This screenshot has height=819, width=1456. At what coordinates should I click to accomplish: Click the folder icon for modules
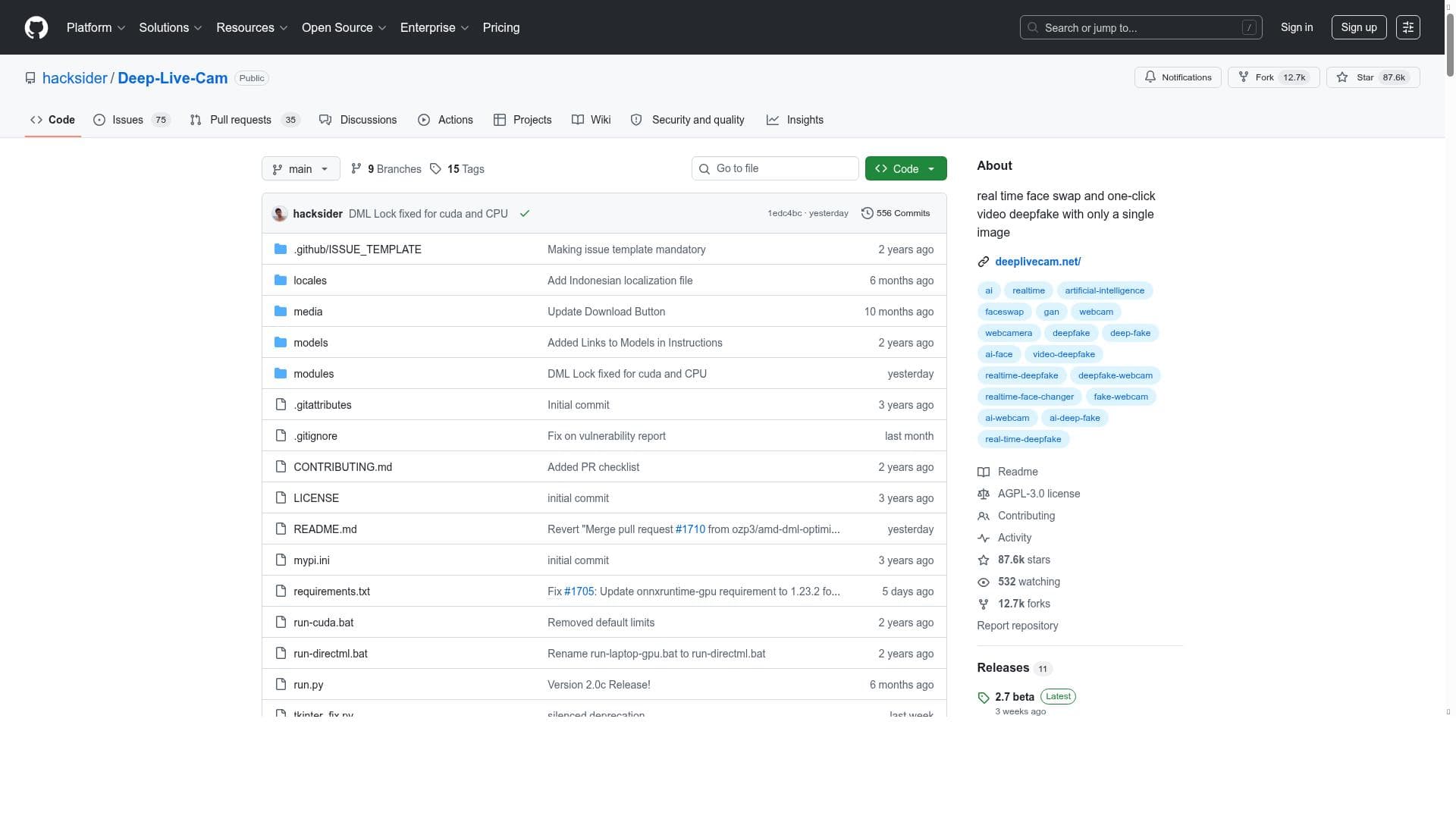click(x=281, y=374)
